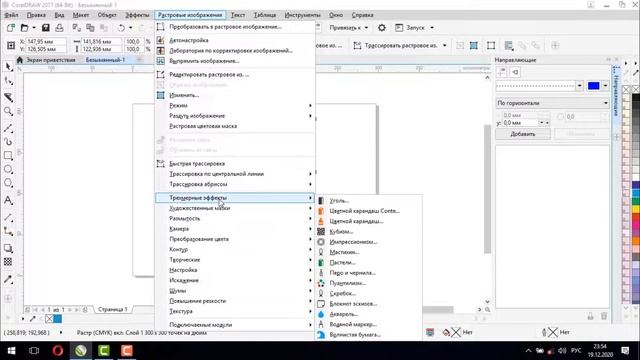The width and height of the screenshot is (640, 360).
Task: Select the Eyedropper tool
Action: [8, 280]
